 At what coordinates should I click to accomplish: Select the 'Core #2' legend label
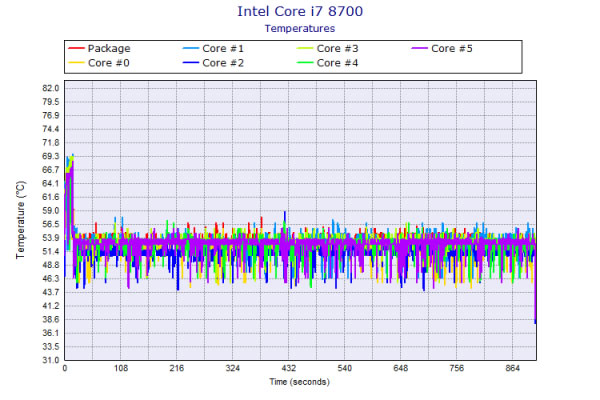point(223,63)
